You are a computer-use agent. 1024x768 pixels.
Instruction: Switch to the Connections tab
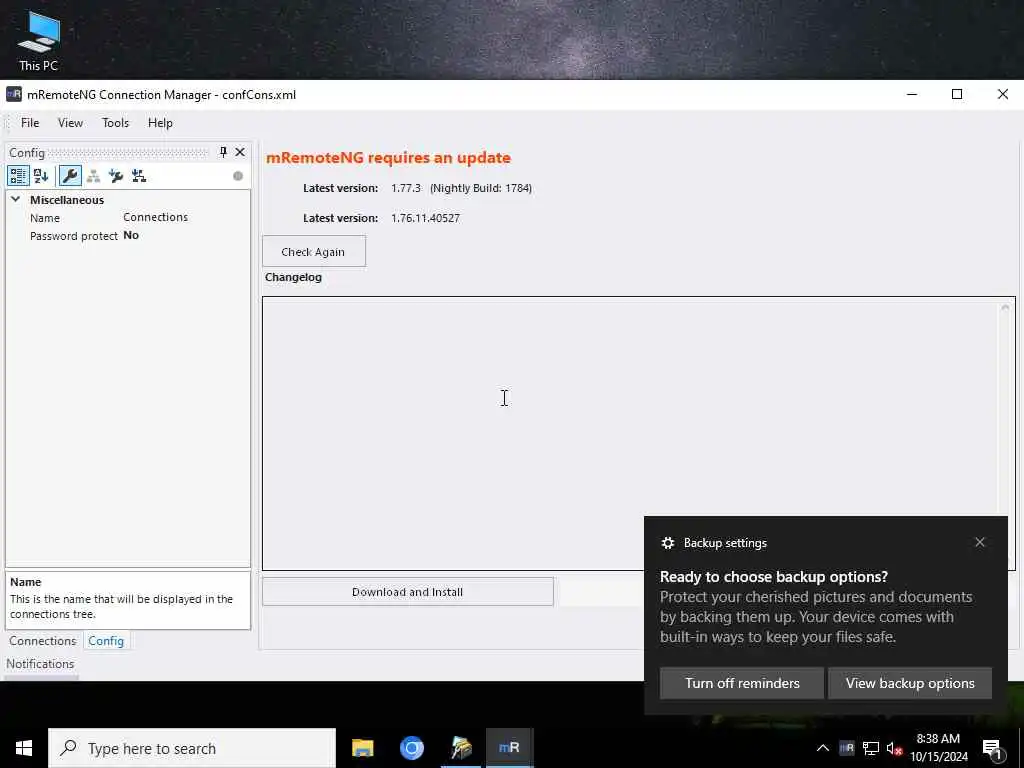point(42,641)
